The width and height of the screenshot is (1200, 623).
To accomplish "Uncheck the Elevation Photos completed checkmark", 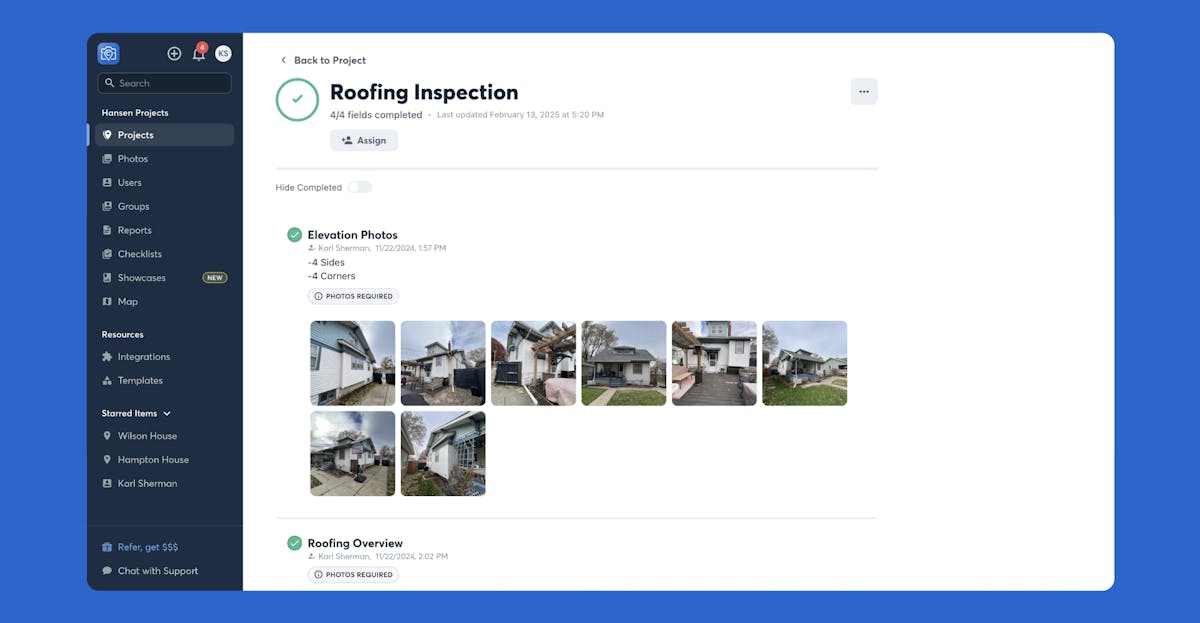I will 294,235.
